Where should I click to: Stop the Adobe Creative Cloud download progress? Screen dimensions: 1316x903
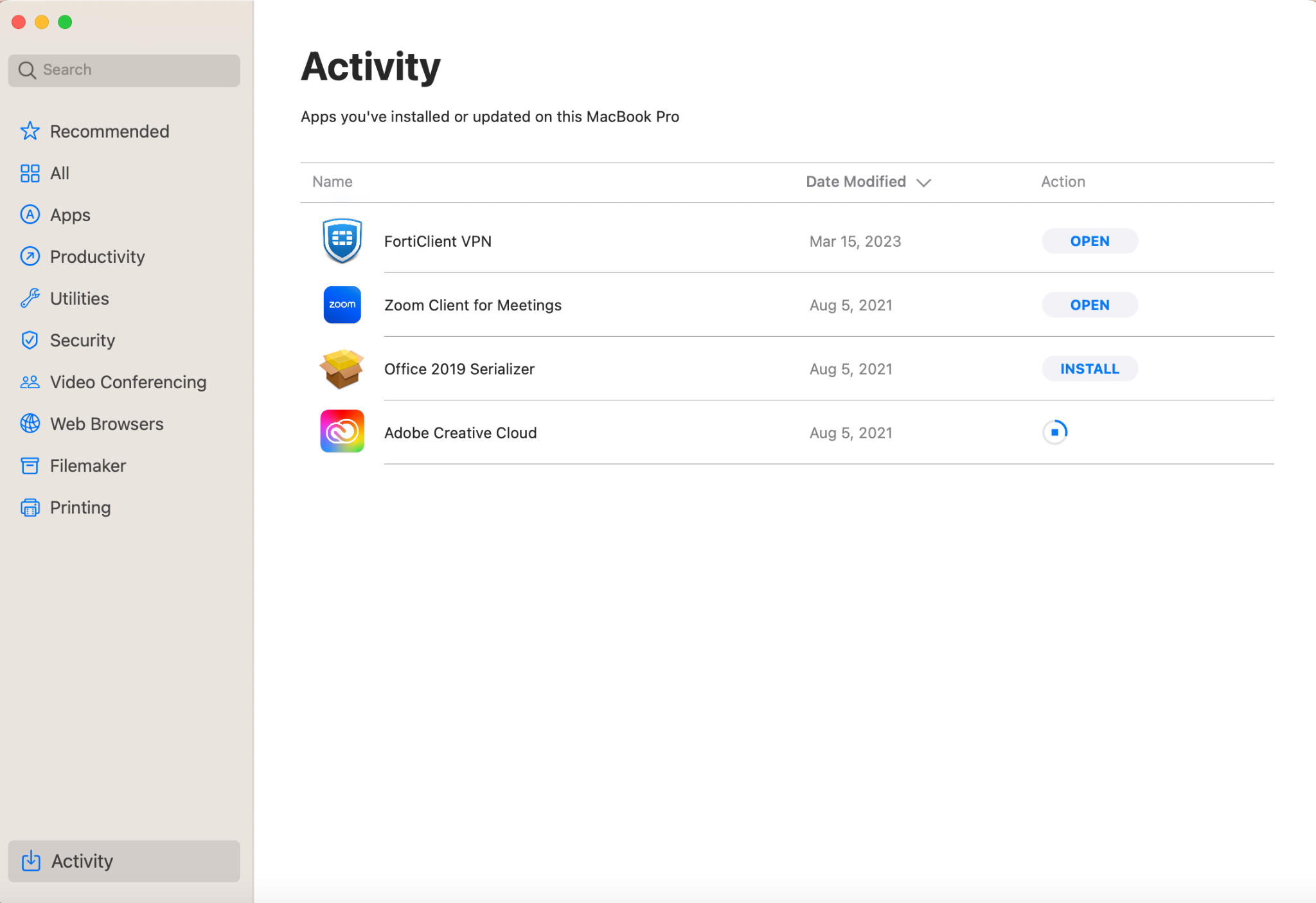click(1054, 432)
